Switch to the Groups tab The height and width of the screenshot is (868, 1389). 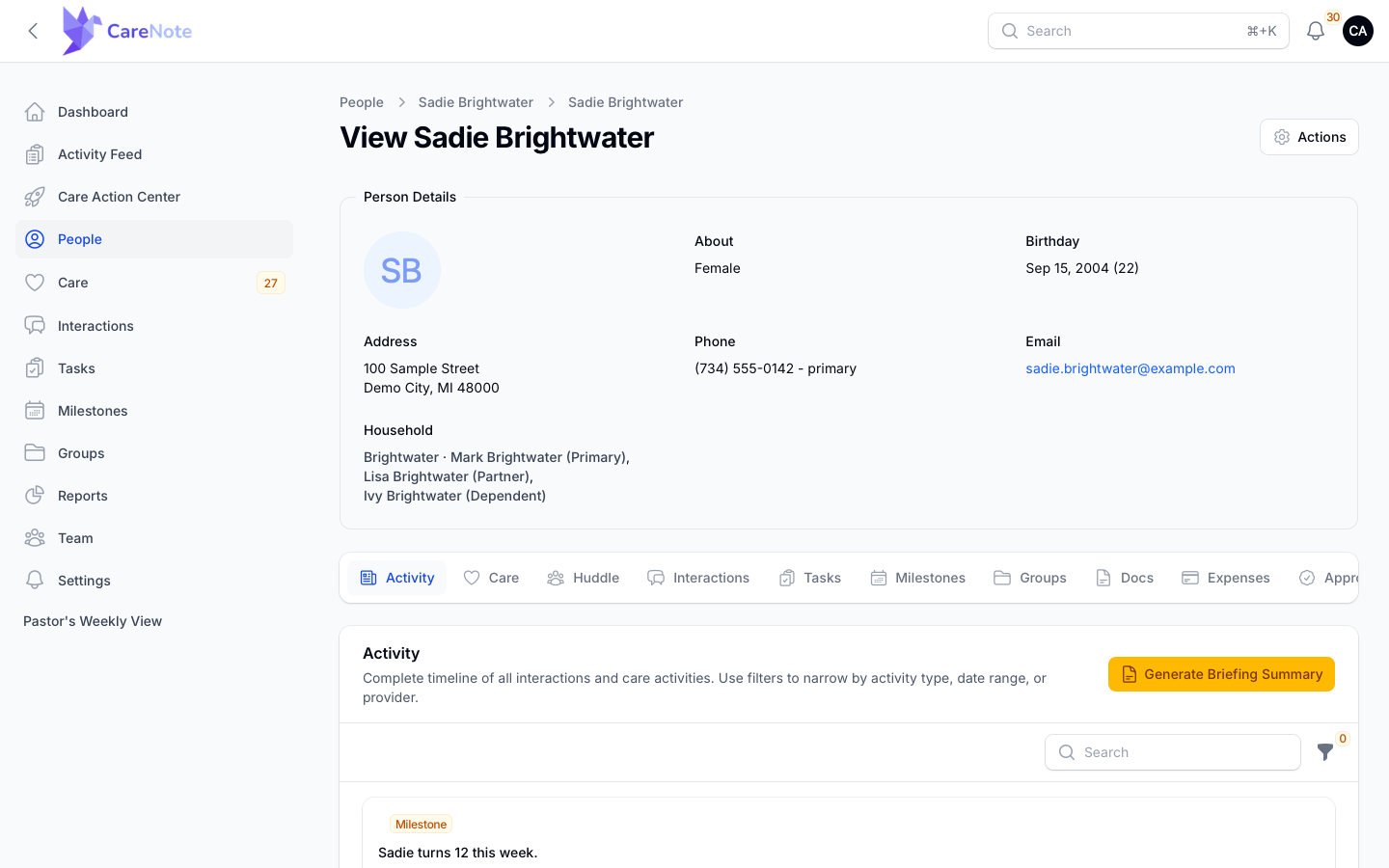tap(1030, 578)
